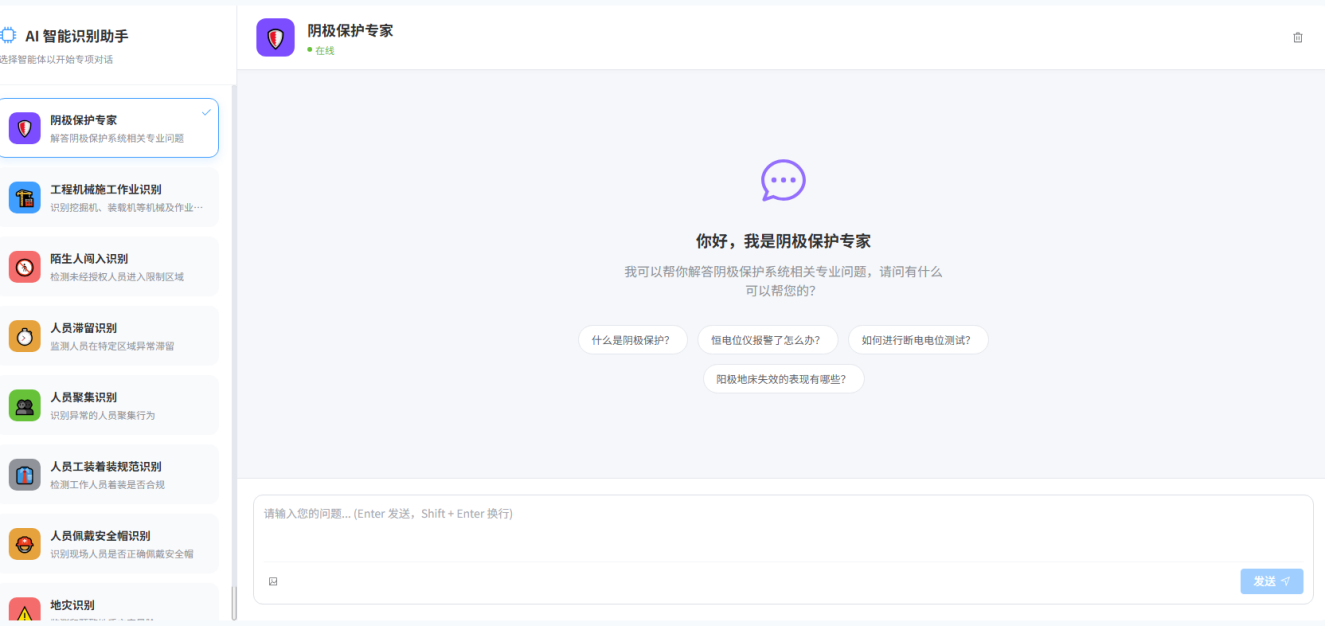The width and height of the screenshot is (1325, 626).
Task: Click the AI chip logo icon
Action: point(8,35)
